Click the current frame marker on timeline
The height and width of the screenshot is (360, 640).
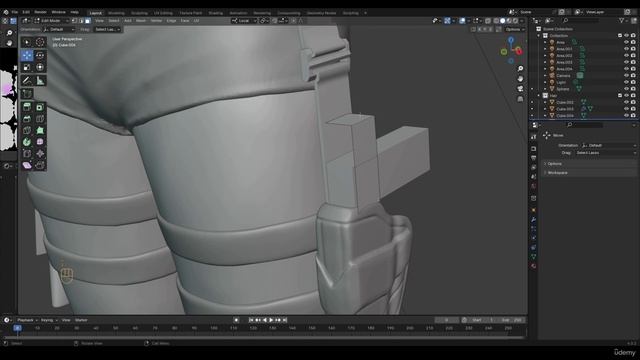(18, 328)
